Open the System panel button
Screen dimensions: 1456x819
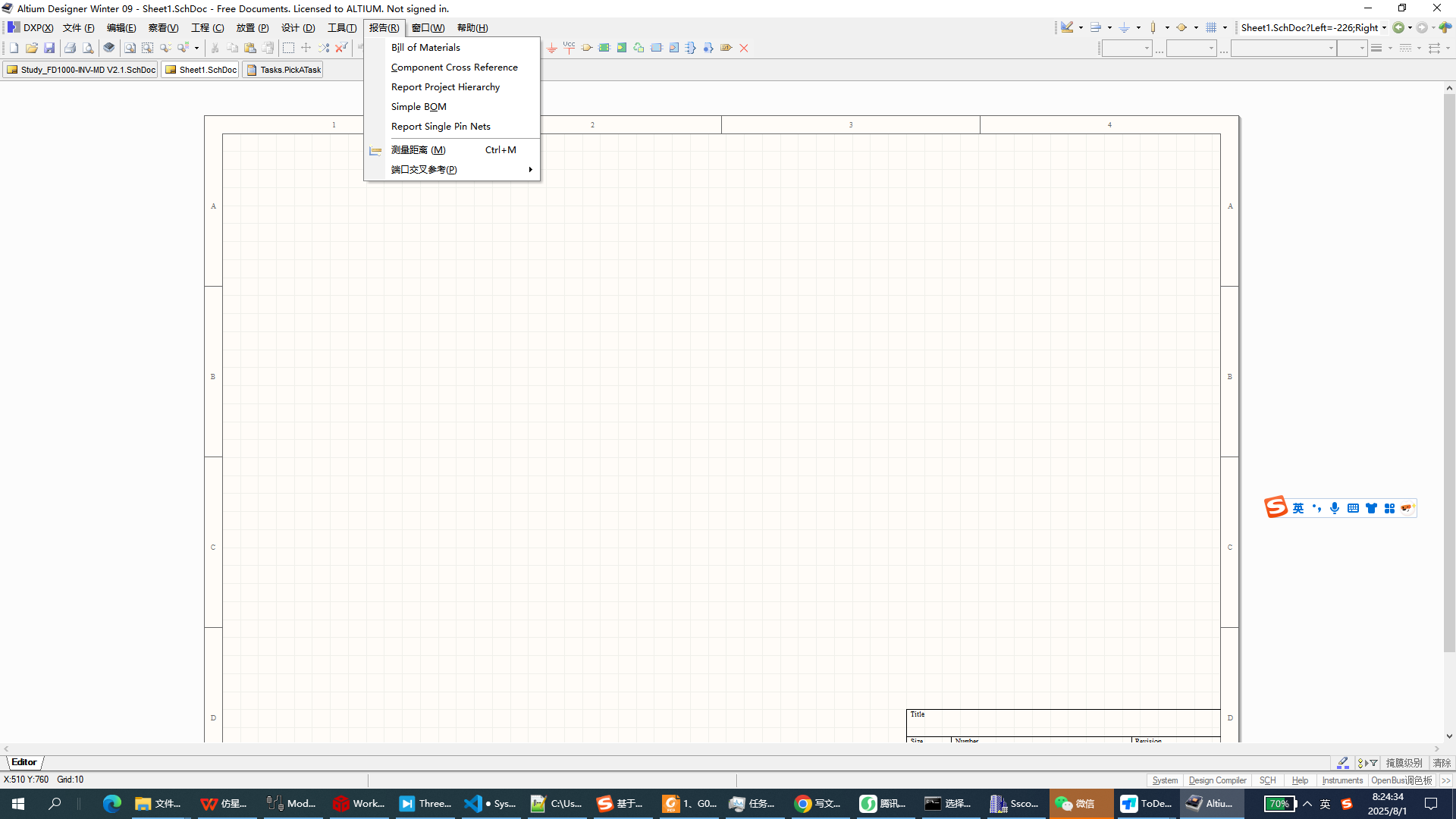point(1165,780)
